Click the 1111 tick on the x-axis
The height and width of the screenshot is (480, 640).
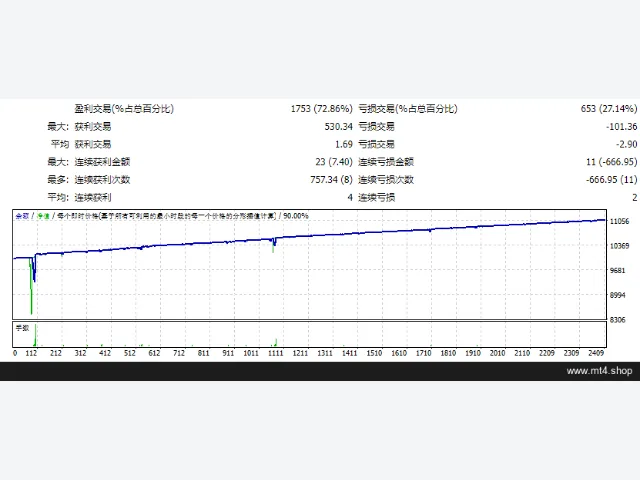pos(276,353)
